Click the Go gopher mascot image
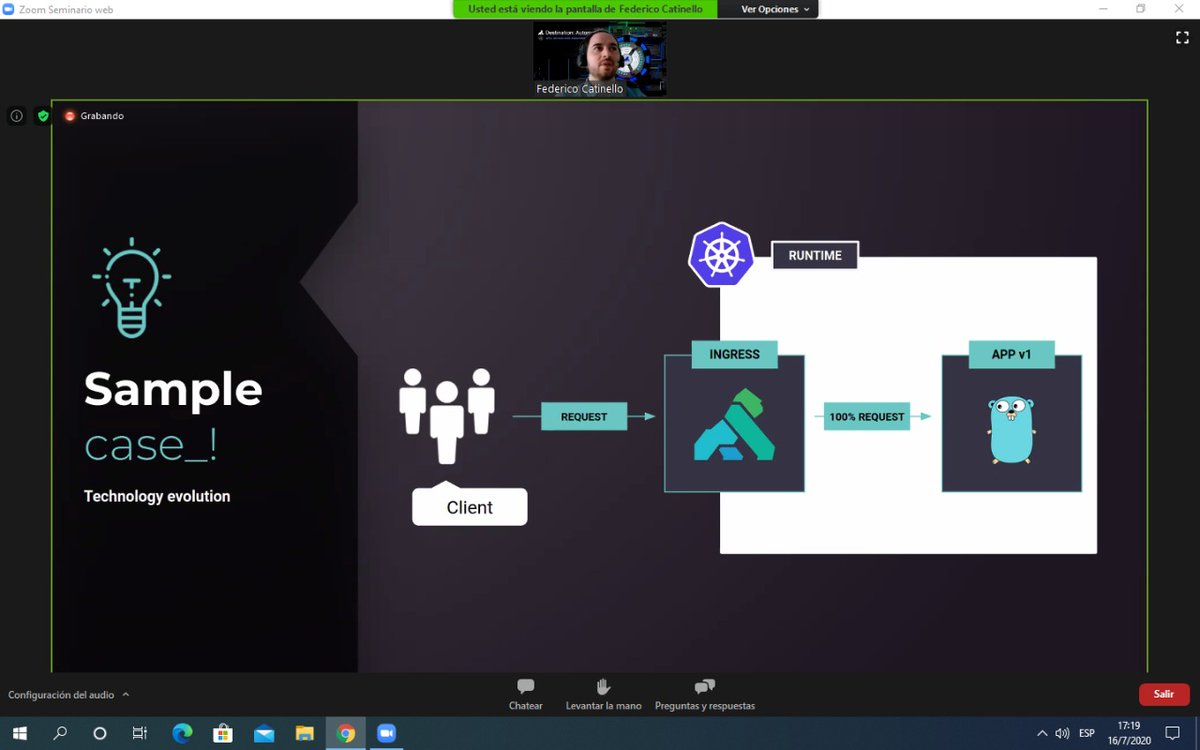 [1011, 430]
